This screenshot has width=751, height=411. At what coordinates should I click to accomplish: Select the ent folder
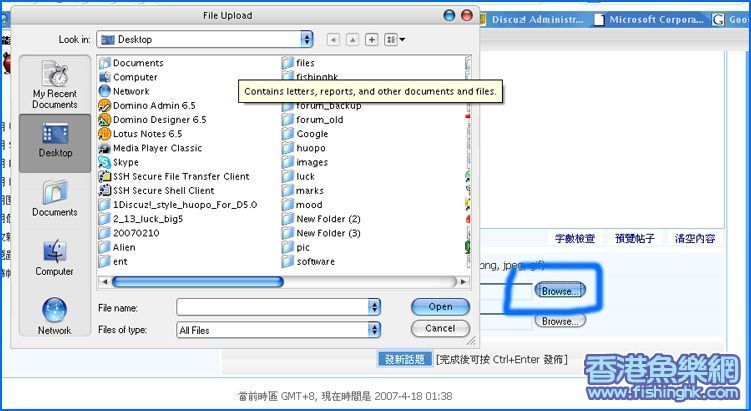pyautogui.click(x=114, y=262)
